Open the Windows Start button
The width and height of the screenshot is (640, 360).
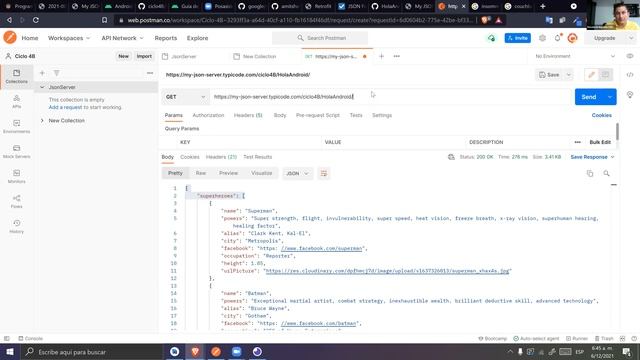pyautogui.click(x=9, y=352)
